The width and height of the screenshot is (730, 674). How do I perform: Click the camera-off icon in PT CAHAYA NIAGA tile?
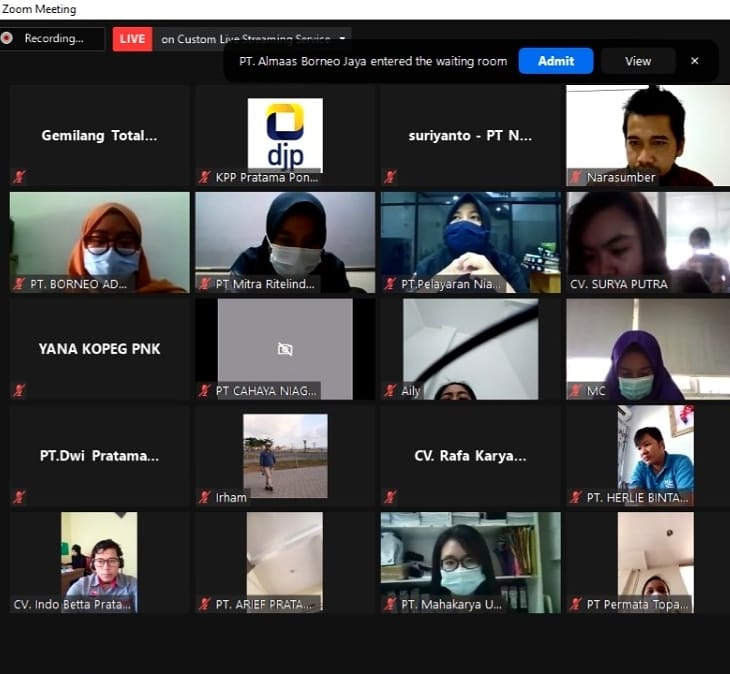[x=285, y=349]
